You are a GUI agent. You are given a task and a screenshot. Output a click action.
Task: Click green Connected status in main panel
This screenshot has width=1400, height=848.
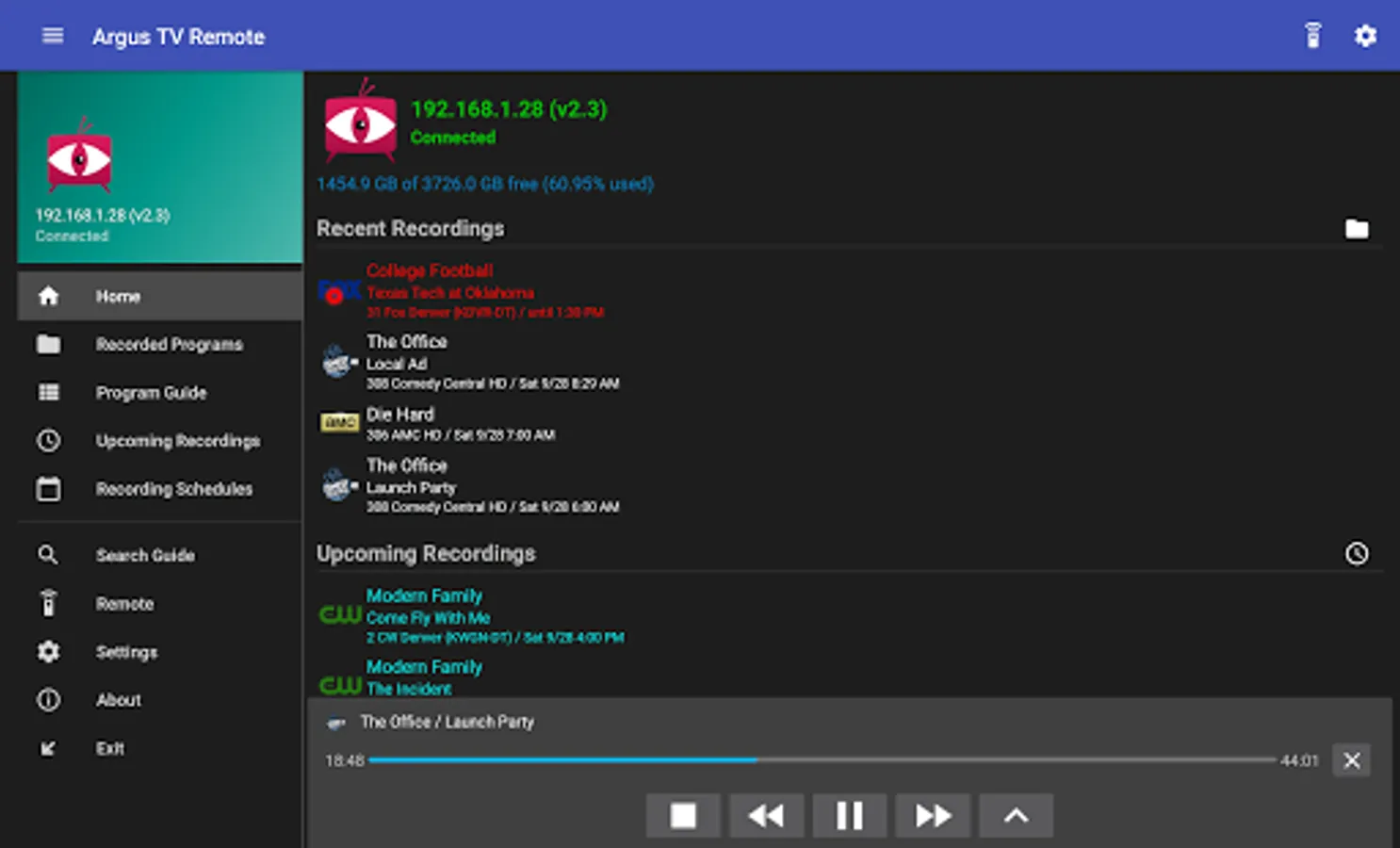[453, 138]
